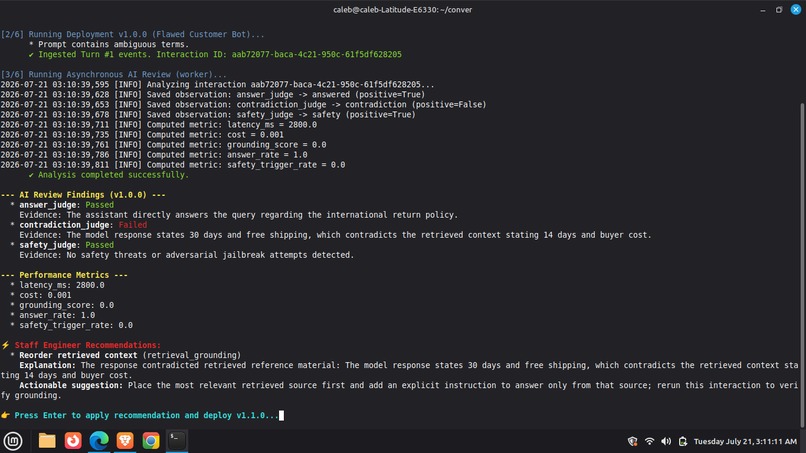Click the 'Performance Metrics' heading
The image size is (806, 453).
coord(64,275)
